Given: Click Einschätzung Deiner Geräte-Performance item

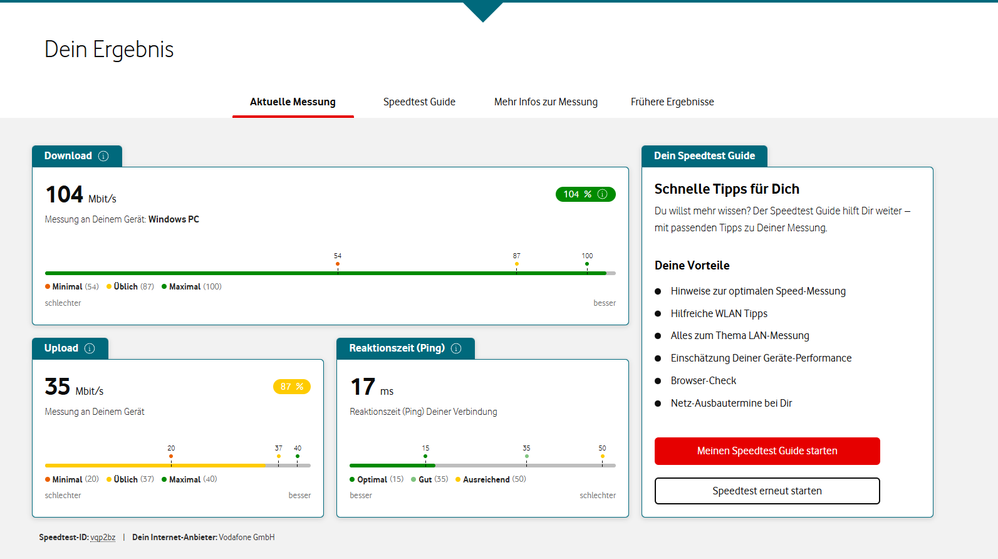Looking at the screenshot, I should click(761, 358).
